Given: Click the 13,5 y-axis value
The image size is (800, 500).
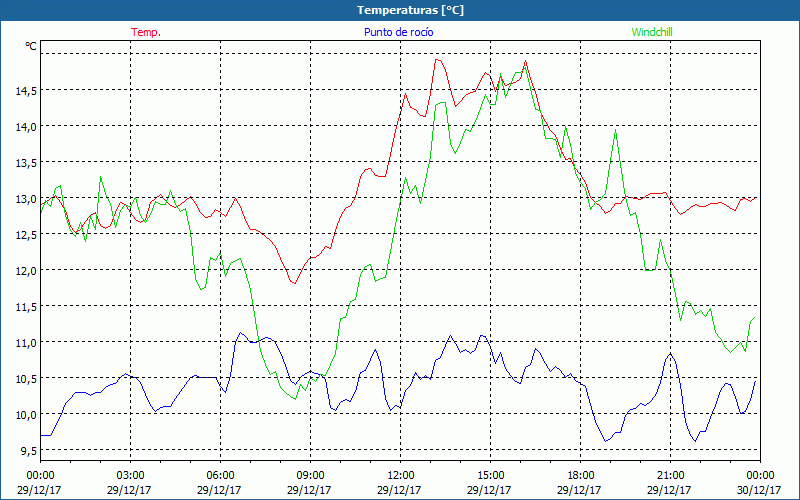Looking at the screenshot, I should 26,163.
